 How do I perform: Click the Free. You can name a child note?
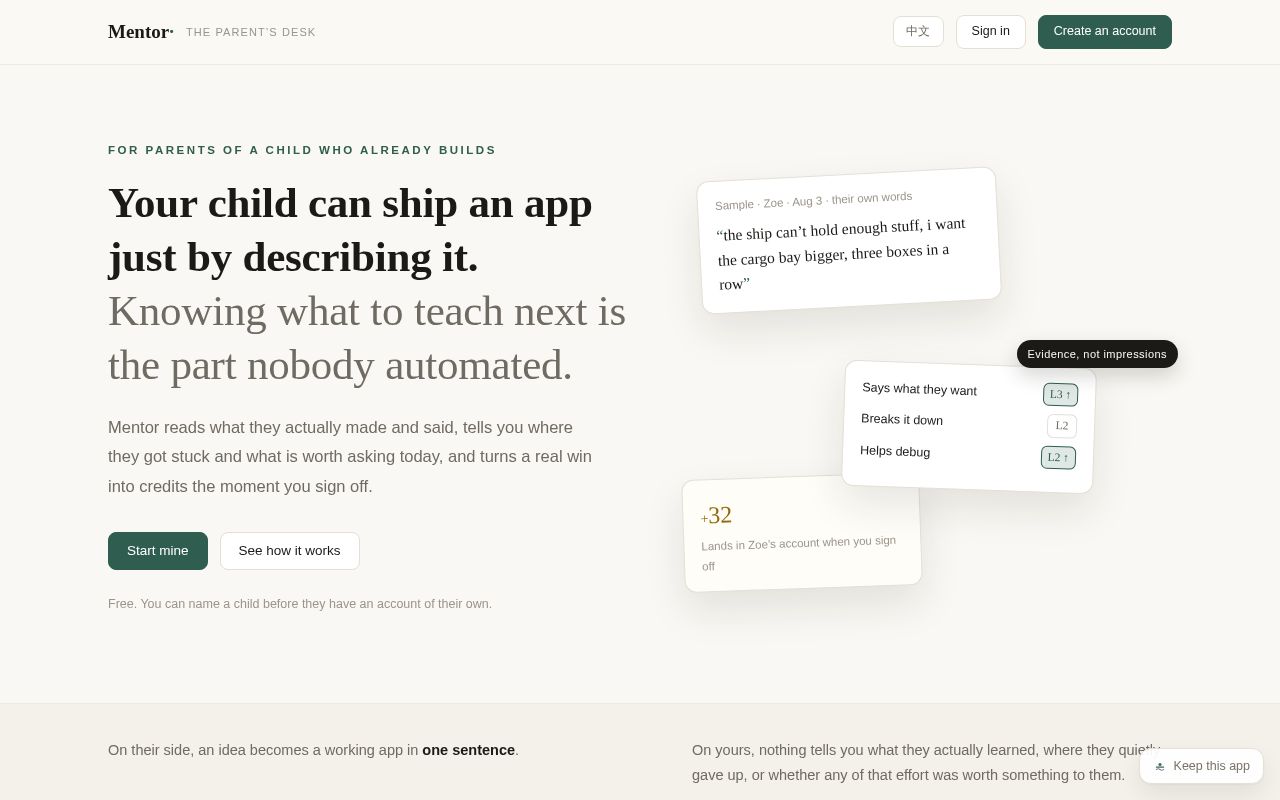pyautogui.click(x=300, y=604)
